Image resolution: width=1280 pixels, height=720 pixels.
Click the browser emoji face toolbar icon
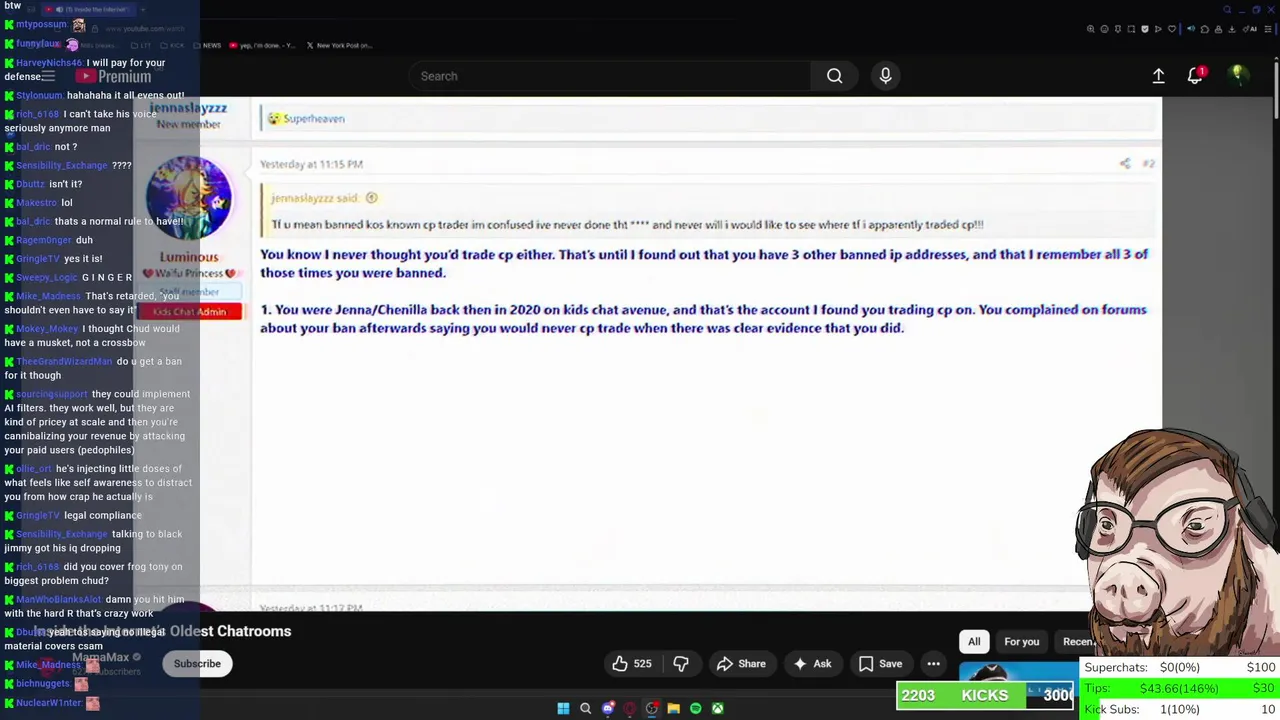coord(1104,29)
